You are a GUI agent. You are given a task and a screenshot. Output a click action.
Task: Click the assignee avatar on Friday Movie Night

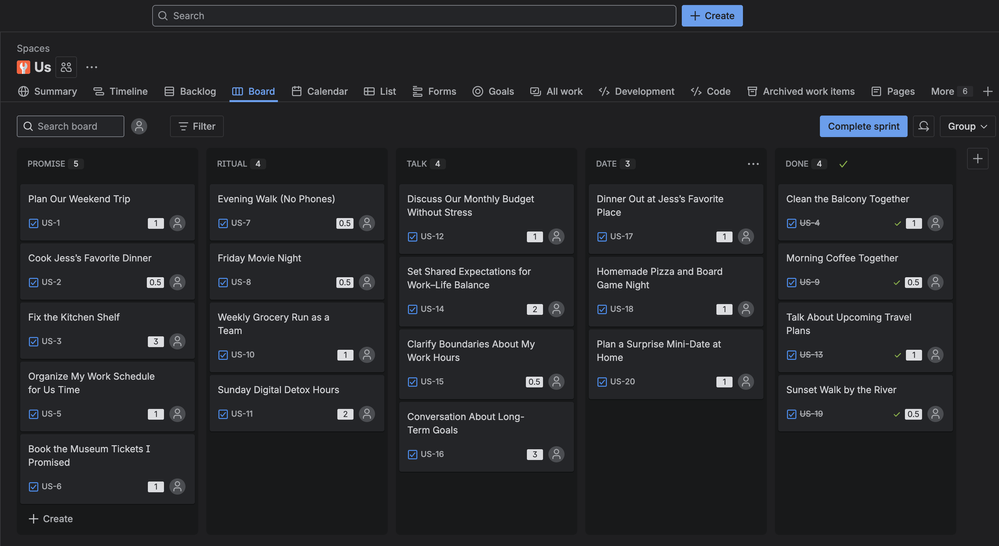click(x=367, y=282)
